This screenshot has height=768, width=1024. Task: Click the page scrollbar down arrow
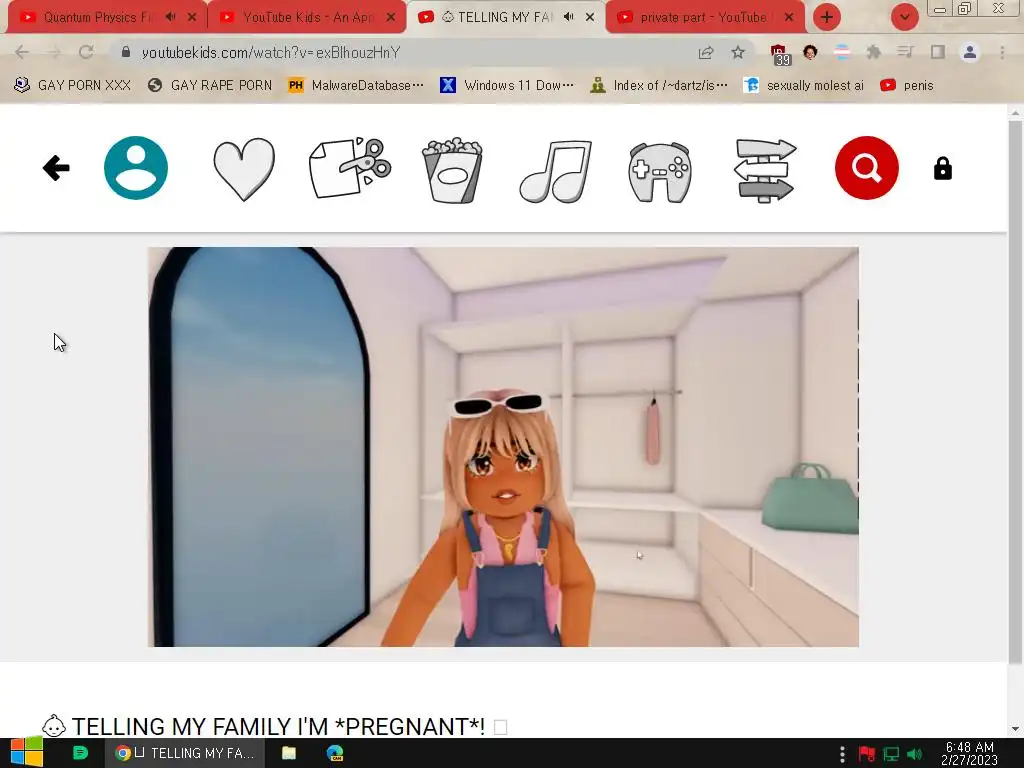[1016, 729]
